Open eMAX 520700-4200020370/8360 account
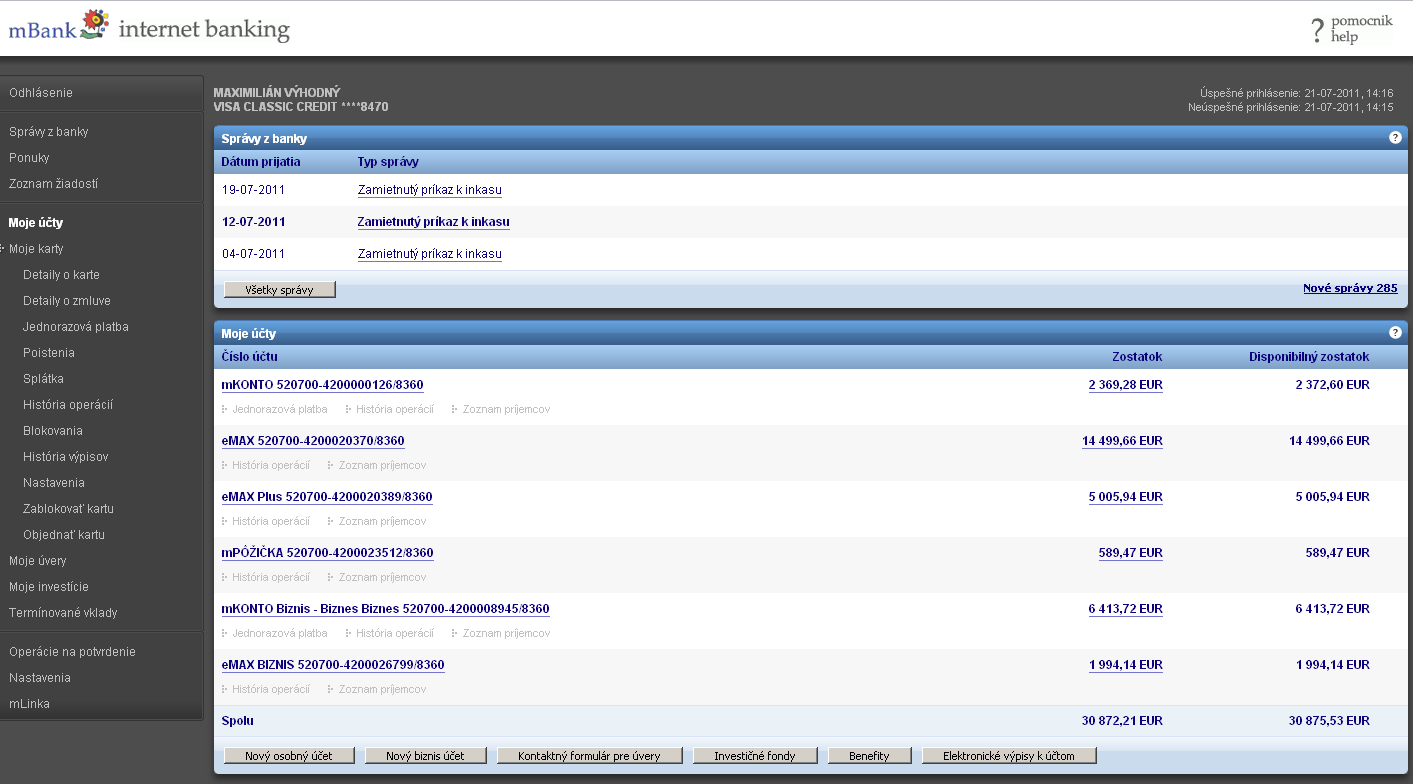This screenshot has height=784, width=1413. 313,441
